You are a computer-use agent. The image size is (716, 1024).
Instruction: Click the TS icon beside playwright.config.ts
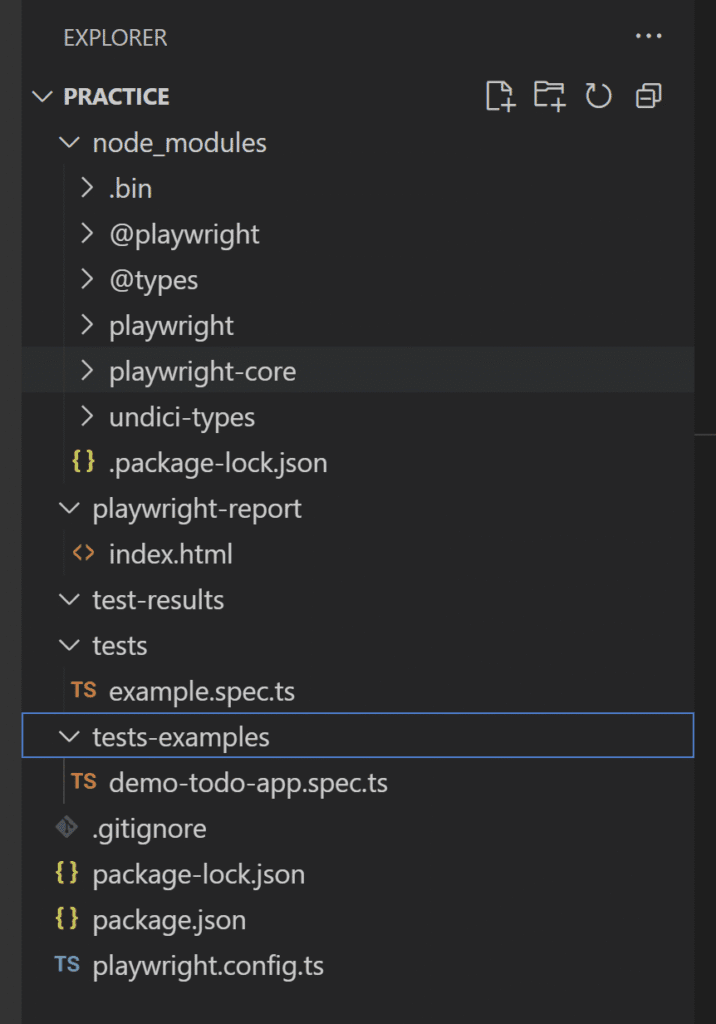67,965
